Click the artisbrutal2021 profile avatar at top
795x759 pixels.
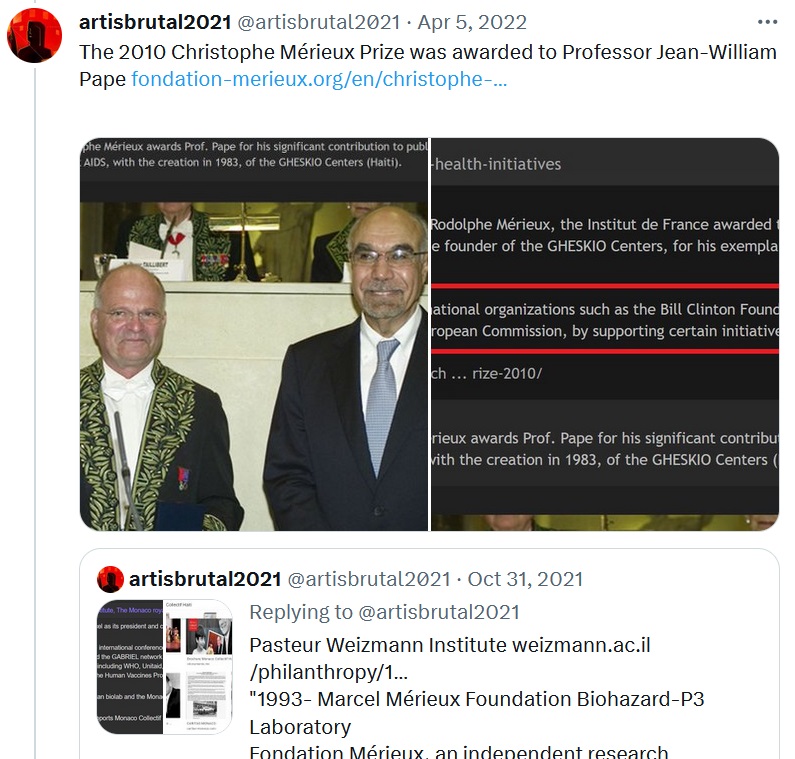point(34,35)
